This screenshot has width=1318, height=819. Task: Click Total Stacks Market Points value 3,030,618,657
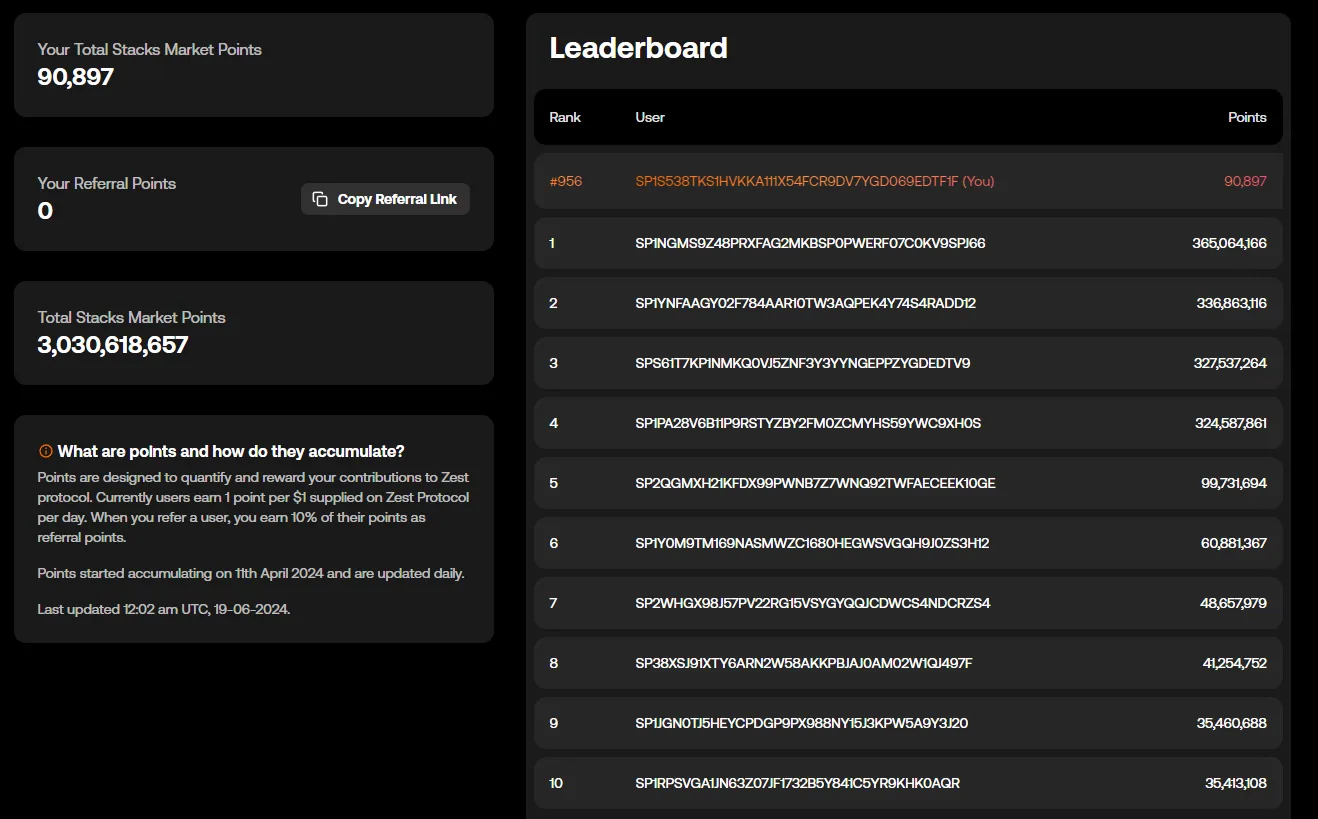point(113,345)
